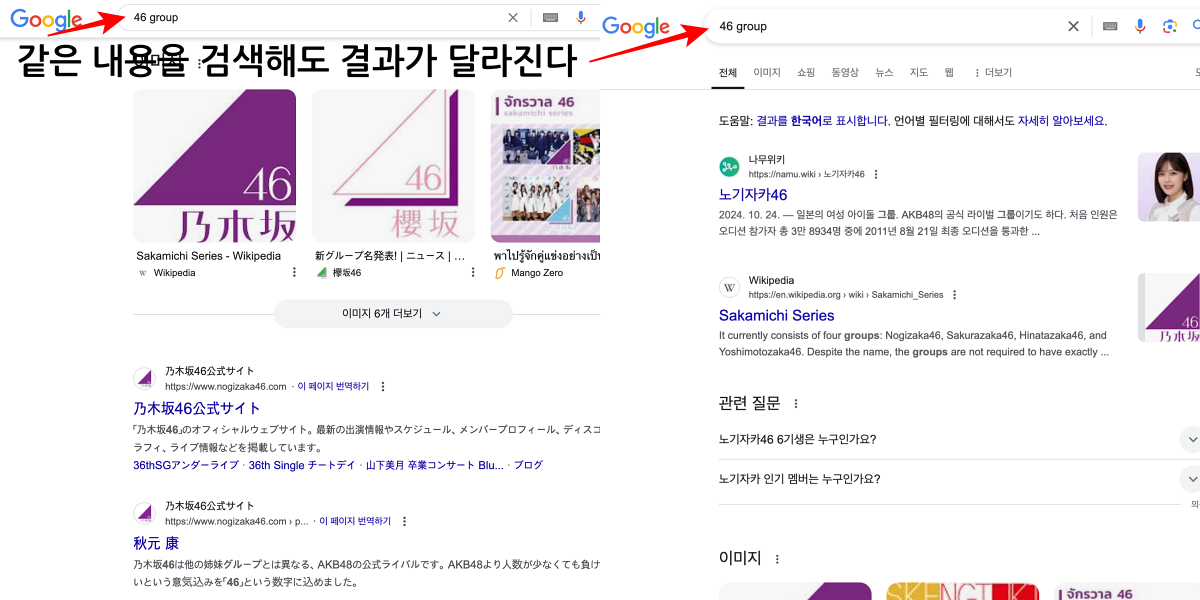Open on-screen keyboard in right window

pyautogui.click(x=1110, y=26)
